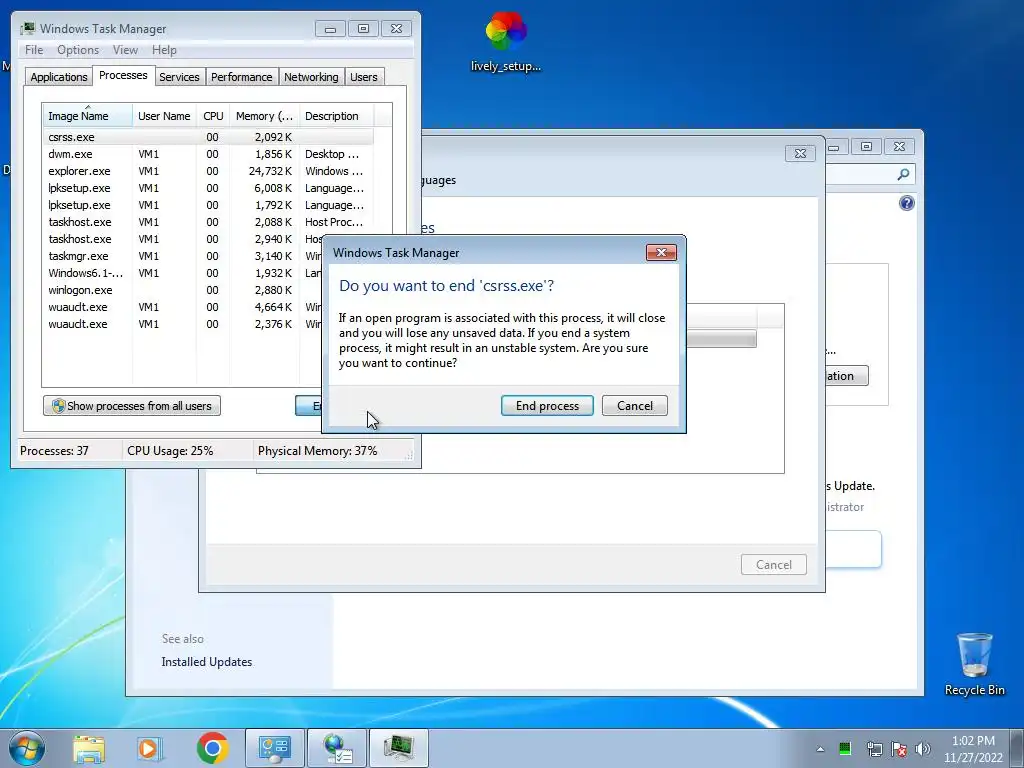Open the network tray icon
1024x768 pixels.
coord(874,748)
